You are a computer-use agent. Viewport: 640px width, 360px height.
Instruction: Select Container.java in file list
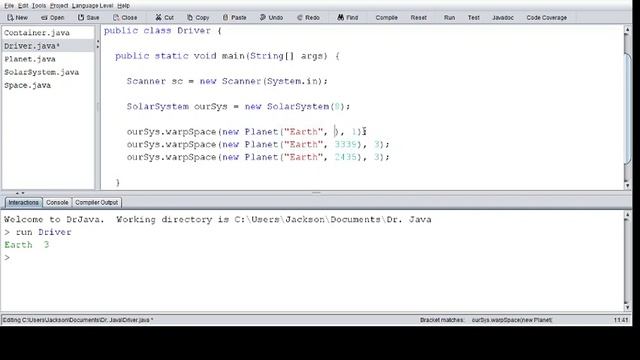[48, 33]
